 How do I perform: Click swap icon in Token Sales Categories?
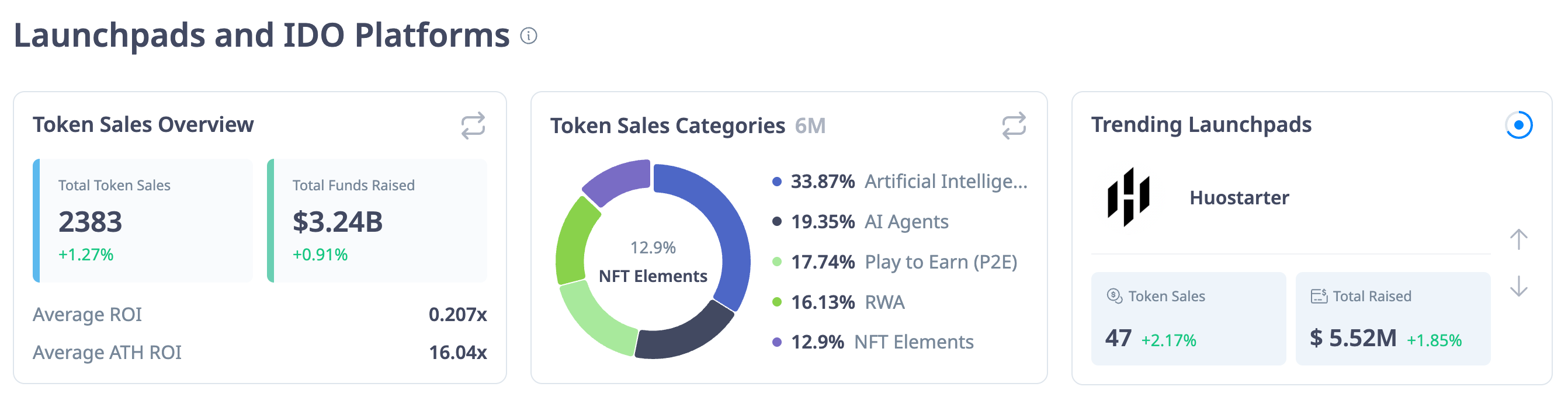[1014, 126]
